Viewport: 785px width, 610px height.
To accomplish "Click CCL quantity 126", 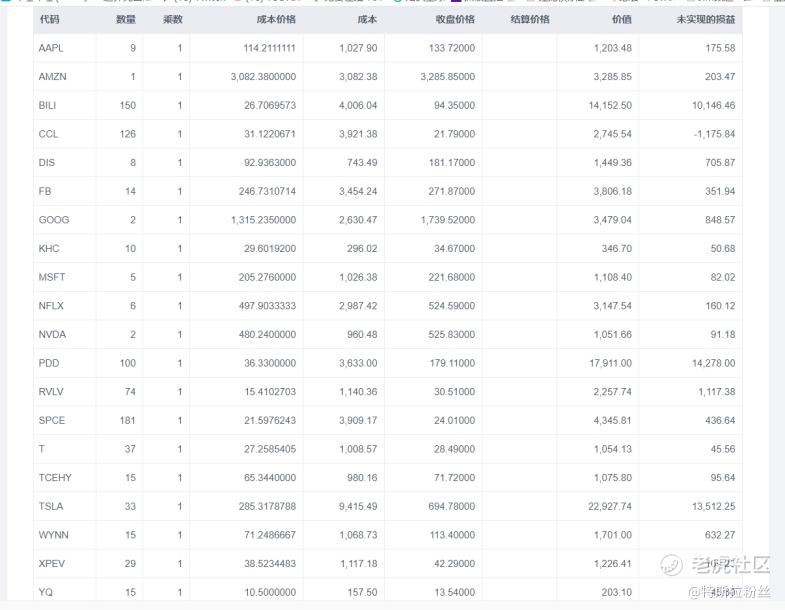I will coord(128,134).
